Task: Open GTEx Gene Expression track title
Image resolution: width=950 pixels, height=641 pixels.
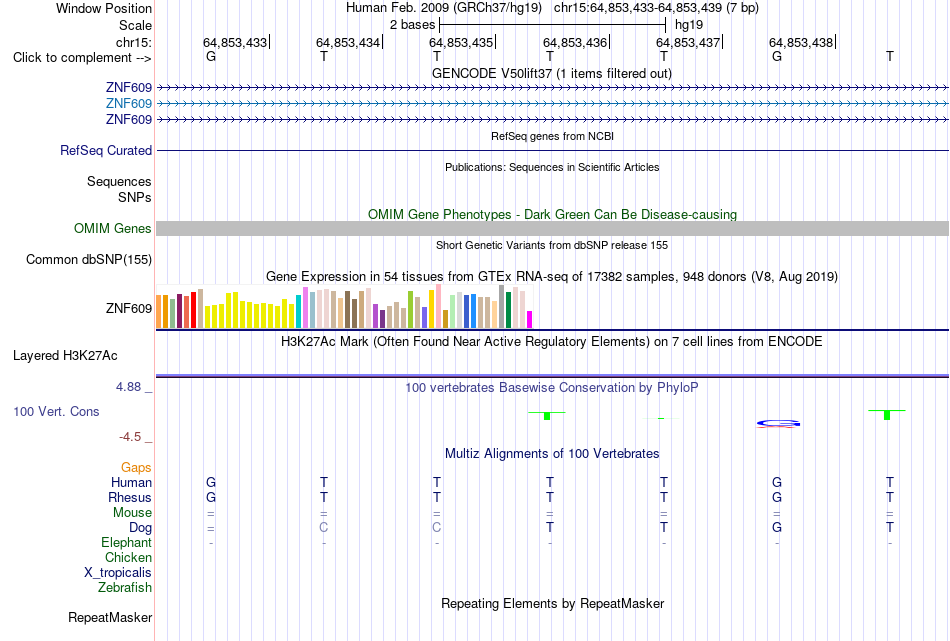Action: coord(552,277)
